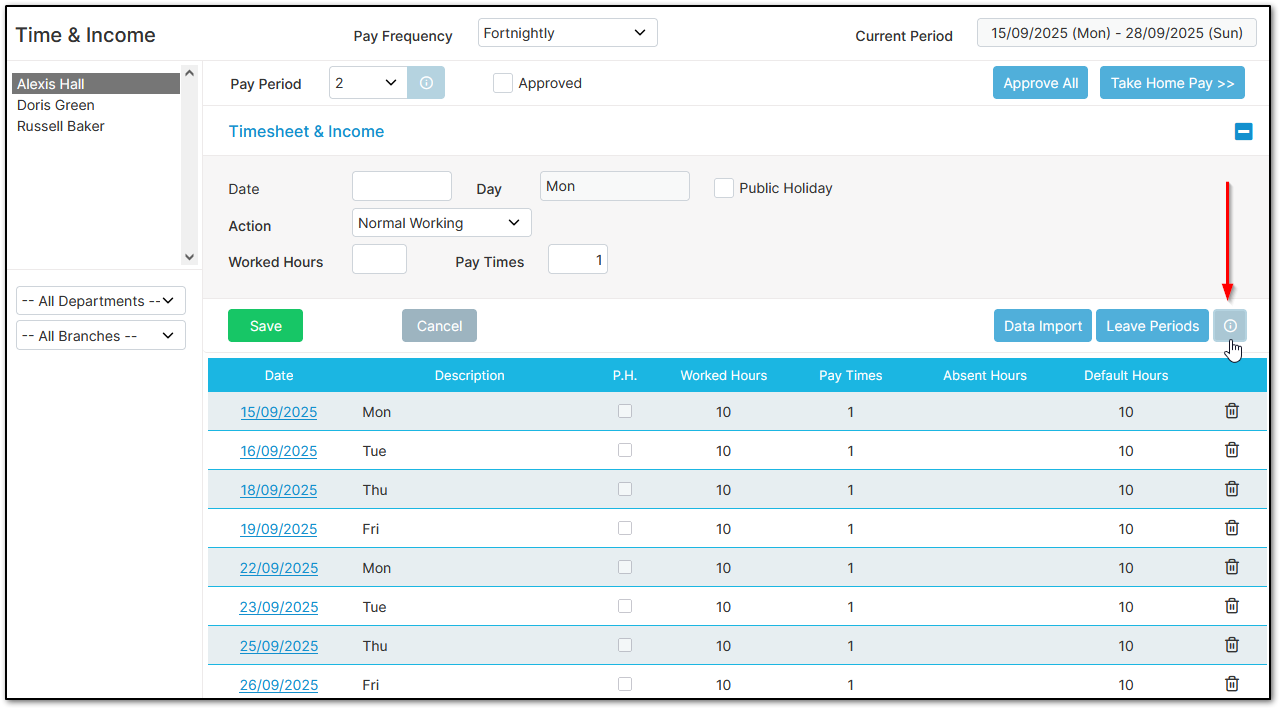The width and height of the screenshot is (1280, 709).
Task: Open the Pay Frequency dropdown
Action: tap(567, 33)
